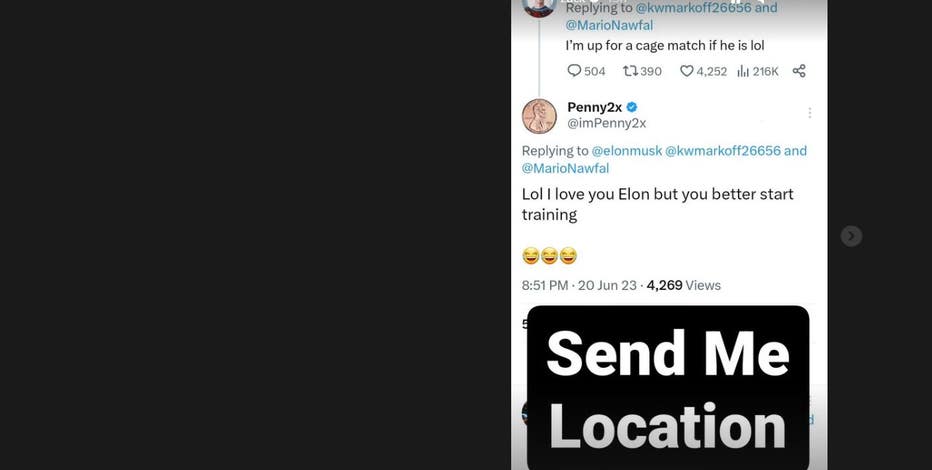
Task: Open @MarioNawfal link in the cage match tweet
Action: pyautogui.click(x=609, y=25)
